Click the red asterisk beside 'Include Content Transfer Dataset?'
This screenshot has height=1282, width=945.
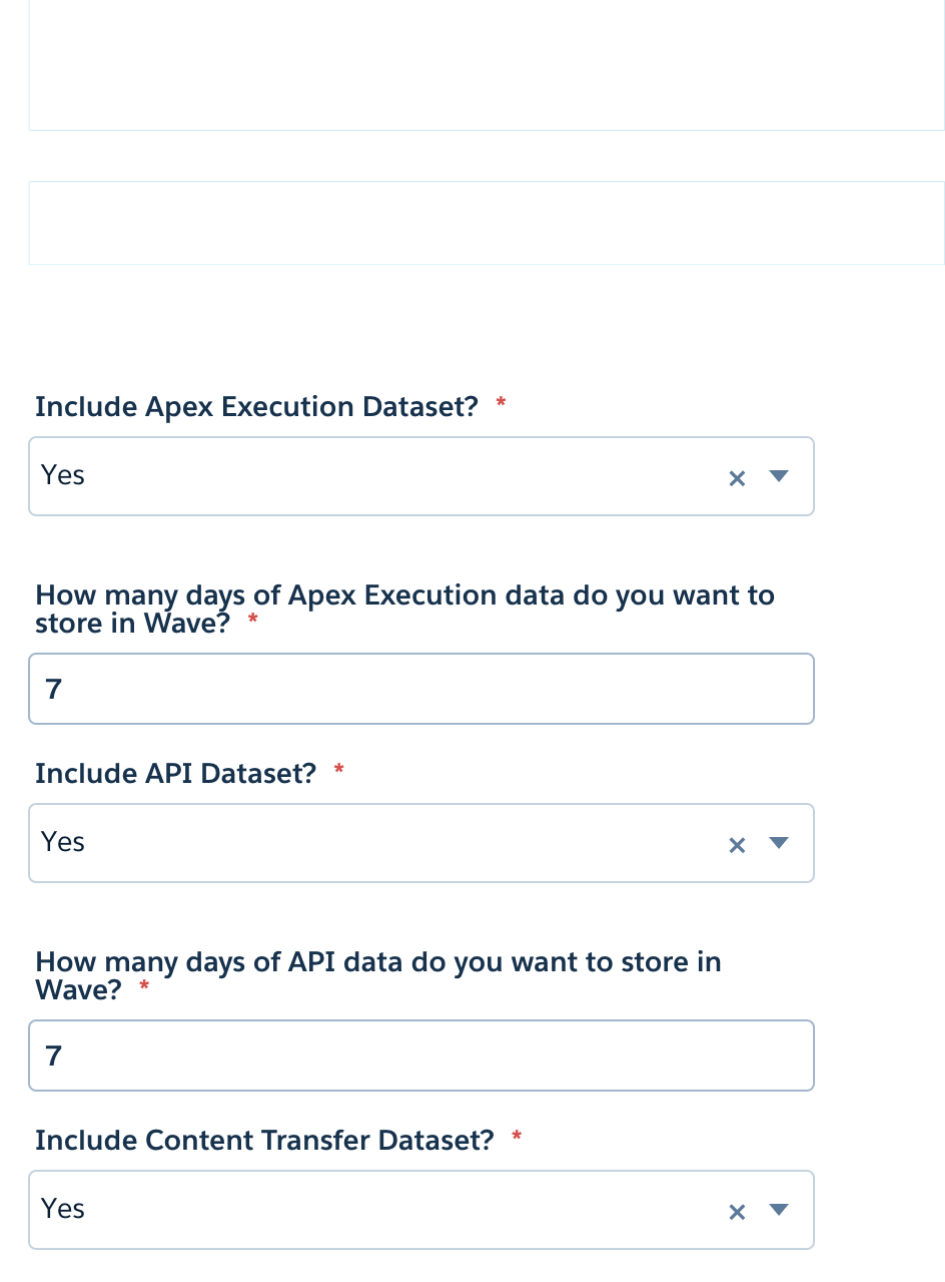click(x=517, y=1137)
